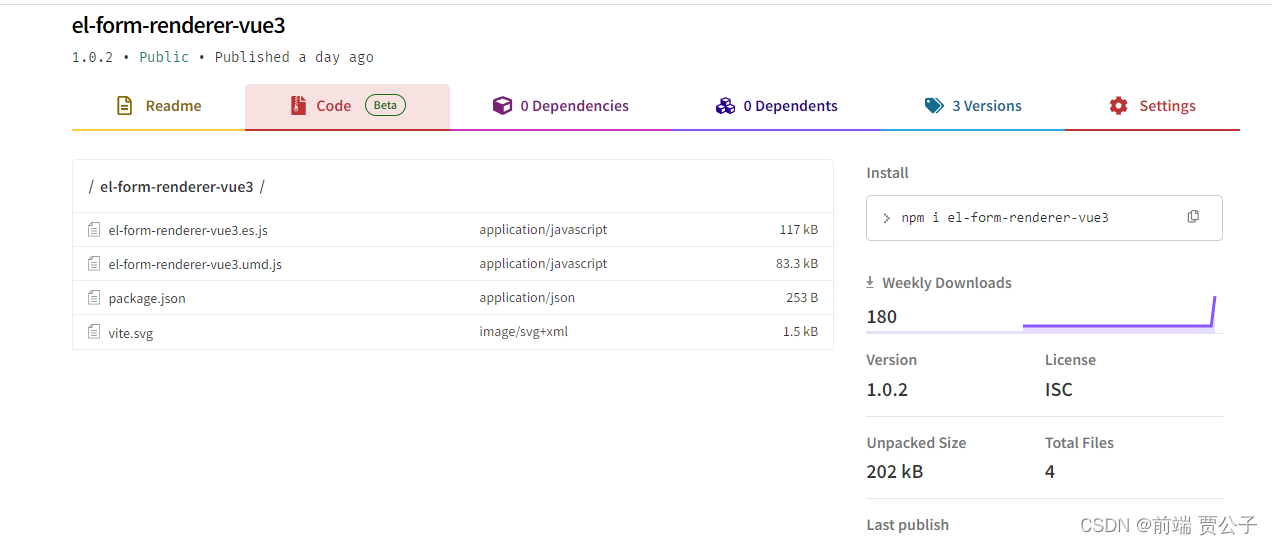Click the ISC license value
The image size is (1272, 545).
(x=1059, y=390)
